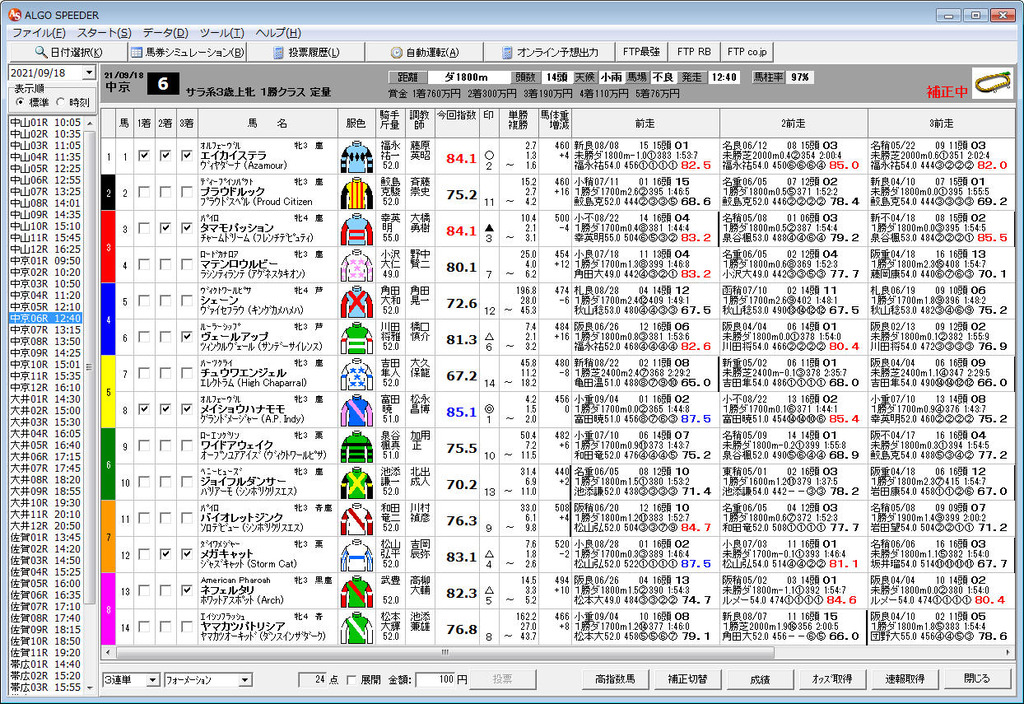1024x704 pixels.
Task: Uncheck 3着 checkbox for horse 13 ネフェルタリ
Action: [x=187, y=590]
